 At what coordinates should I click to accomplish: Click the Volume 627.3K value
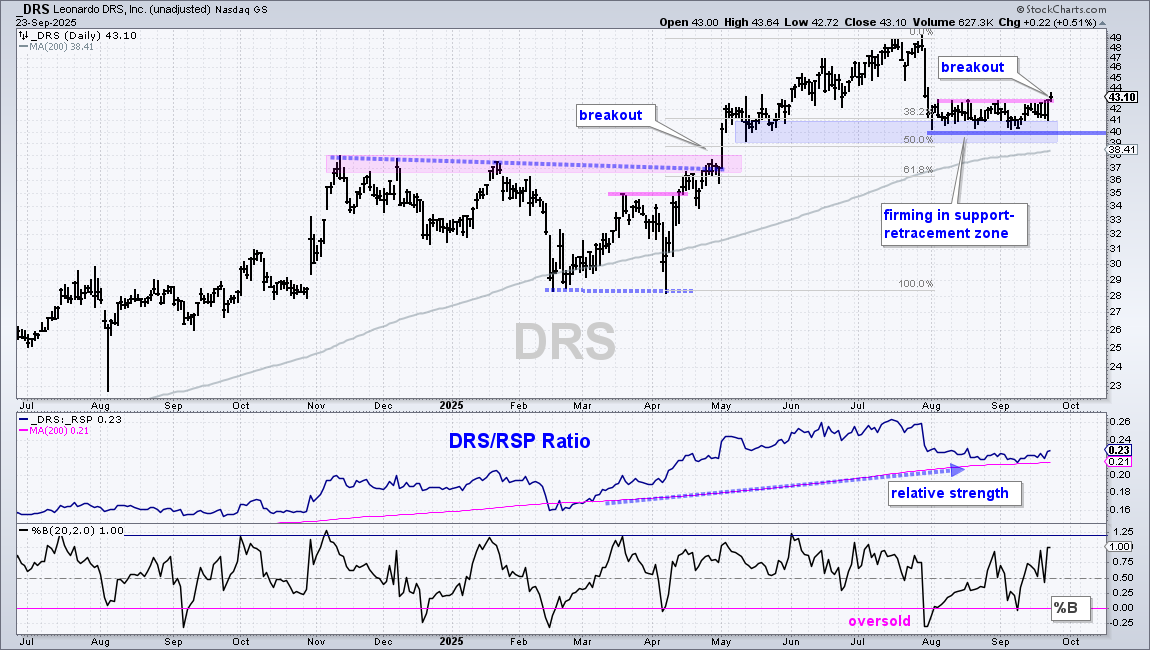click(x=953, y=22)
